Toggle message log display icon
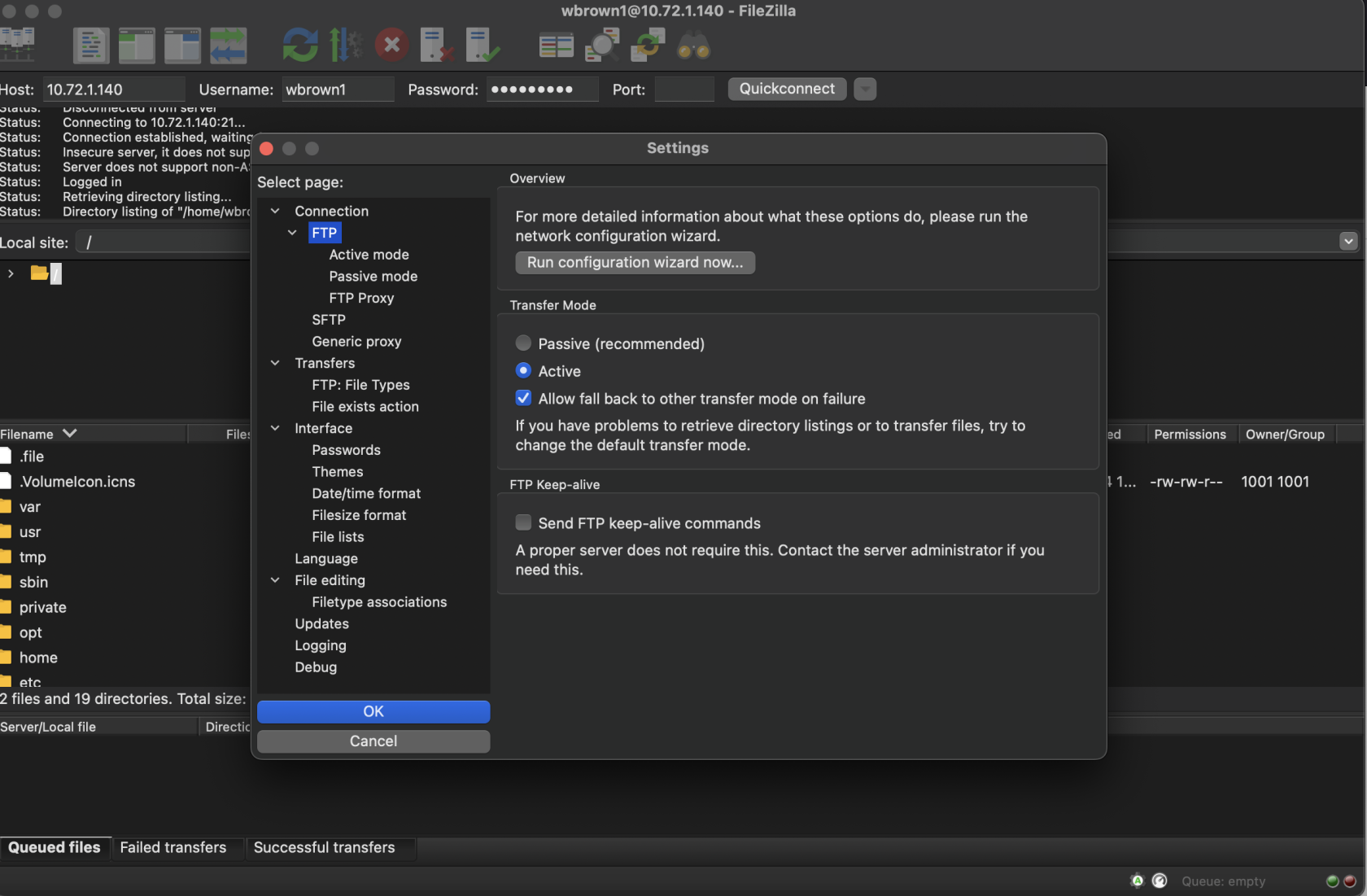This screenshot has height=896, width=1367. pyautogui.click(x=91, y=46)
